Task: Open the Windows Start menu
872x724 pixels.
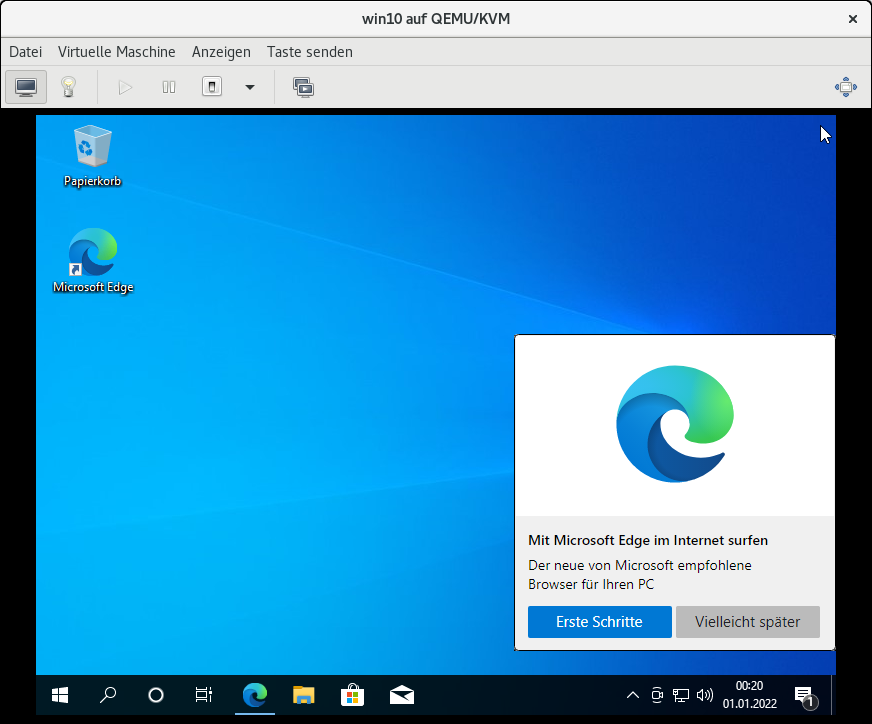Action: [60, 695]
